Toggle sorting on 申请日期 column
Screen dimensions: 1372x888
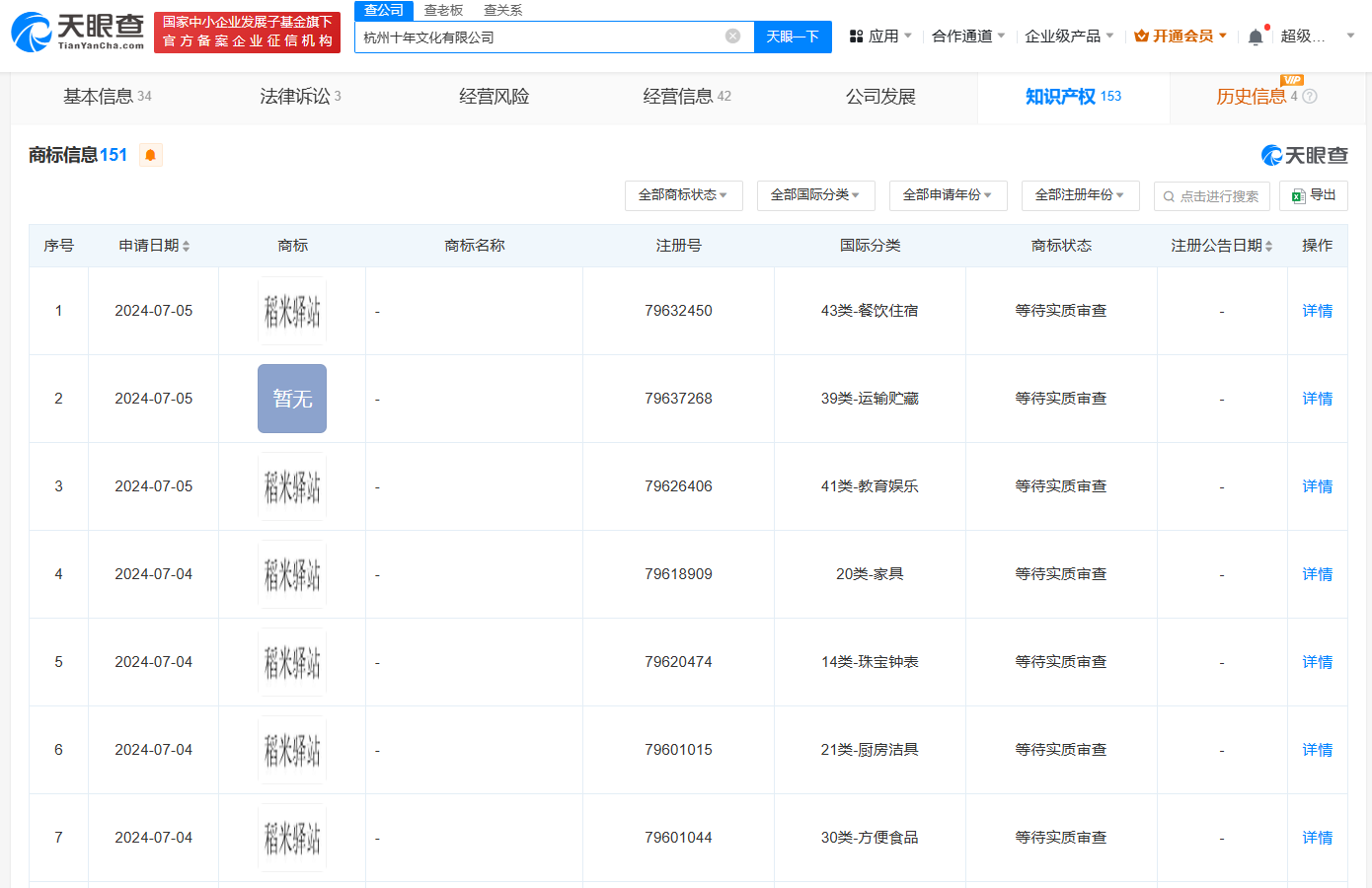(x=187, y=245)
